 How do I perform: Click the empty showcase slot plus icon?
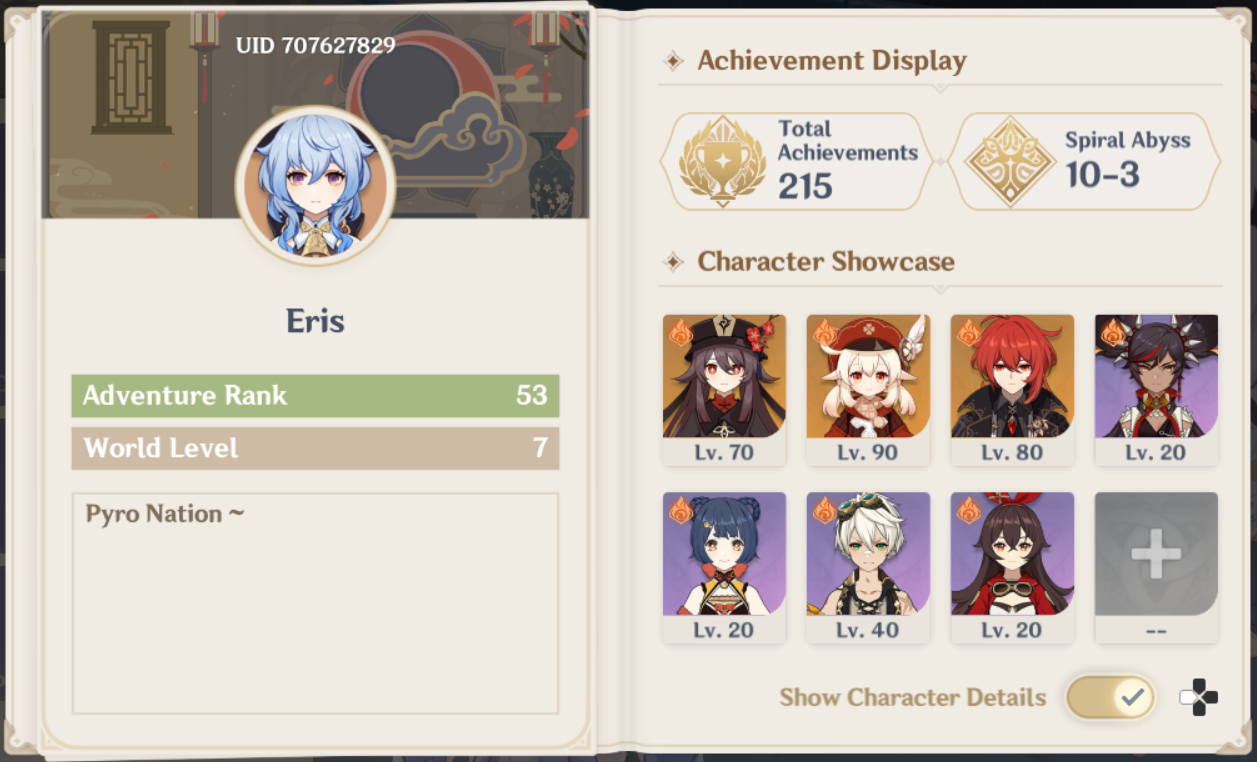pos(1156,553)
